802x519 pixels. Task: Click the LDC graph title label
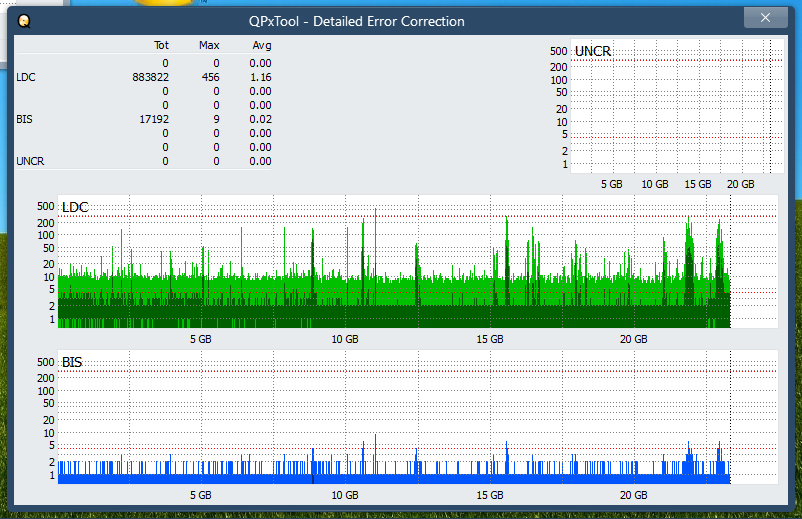click(75, 207)
